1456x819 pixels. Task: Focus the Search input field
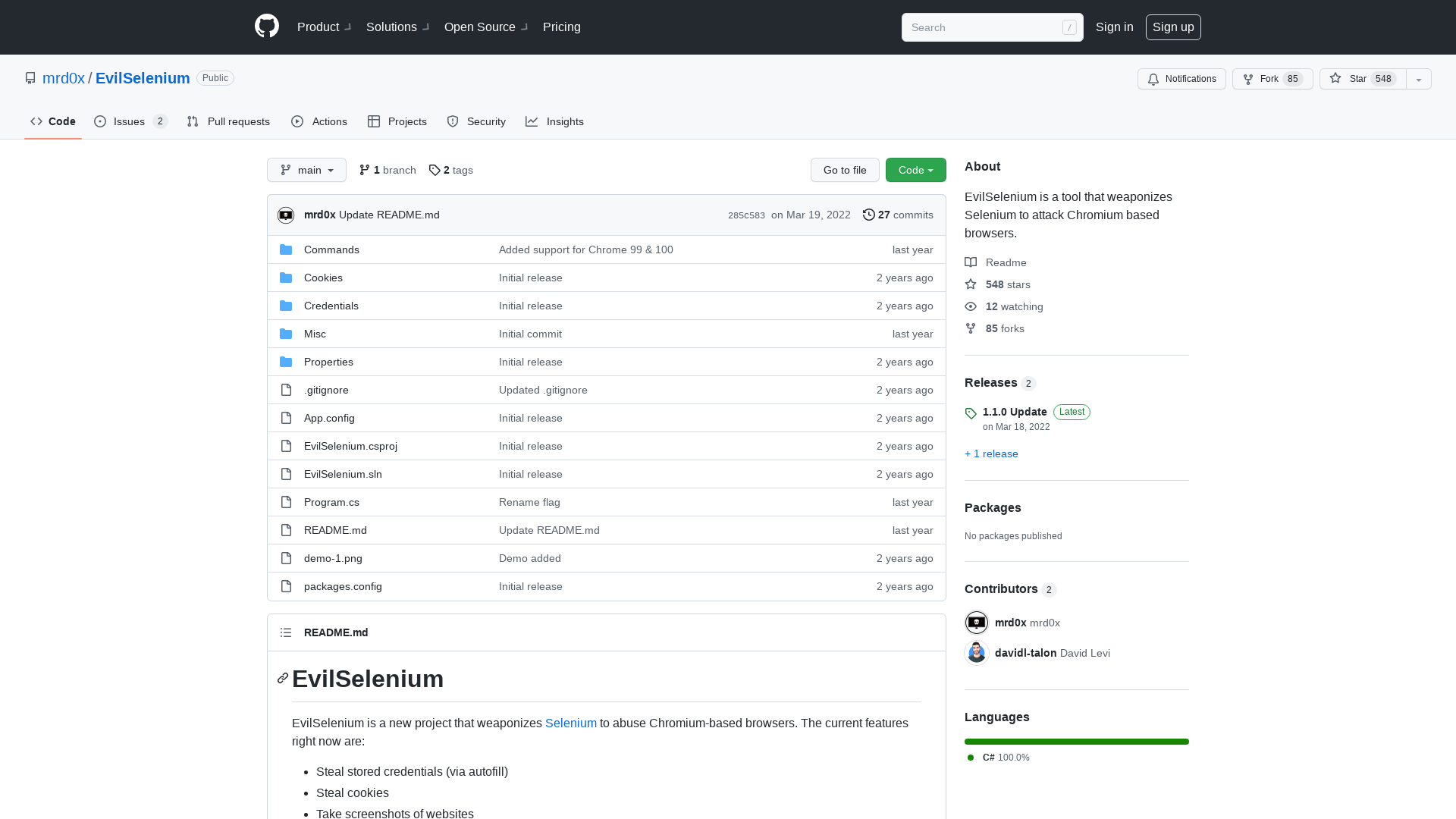pyautogui.click(x=993, y=27)
